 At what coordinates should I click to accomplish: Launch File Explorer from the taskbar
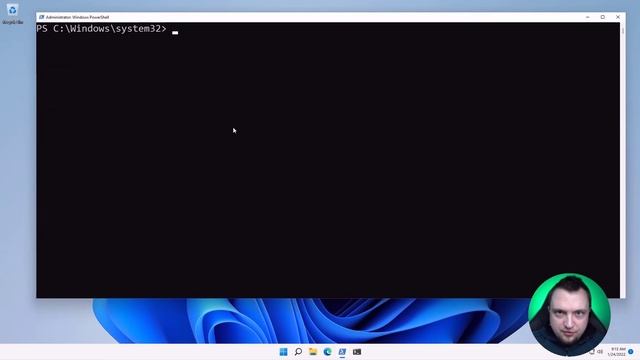313,352
